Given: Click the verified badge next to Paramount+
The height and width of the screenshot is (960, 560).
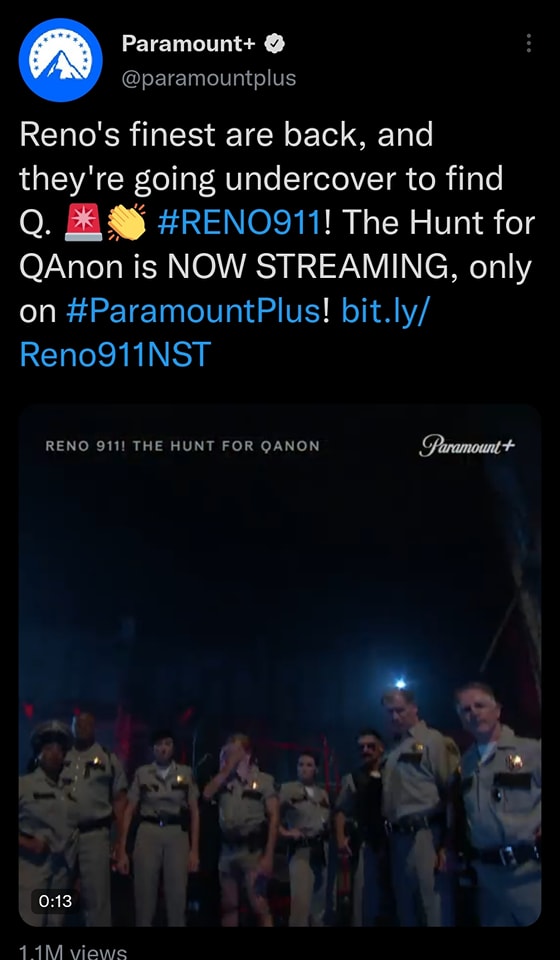Looking at the screenshot, I should [x=274, y=43].
